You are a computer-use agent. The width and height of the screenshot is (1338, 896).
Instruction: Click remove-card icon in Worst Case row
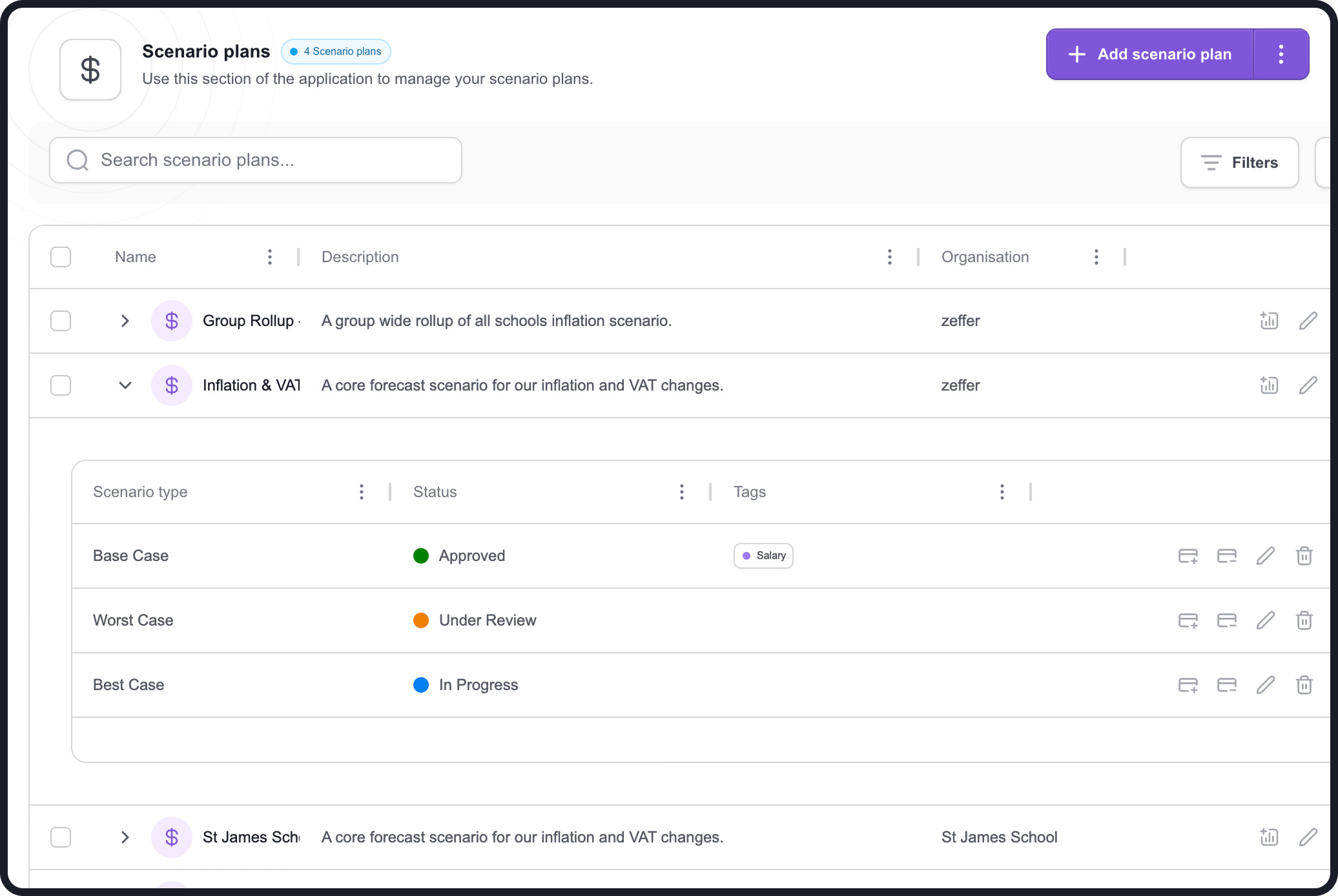(1227, 620)
